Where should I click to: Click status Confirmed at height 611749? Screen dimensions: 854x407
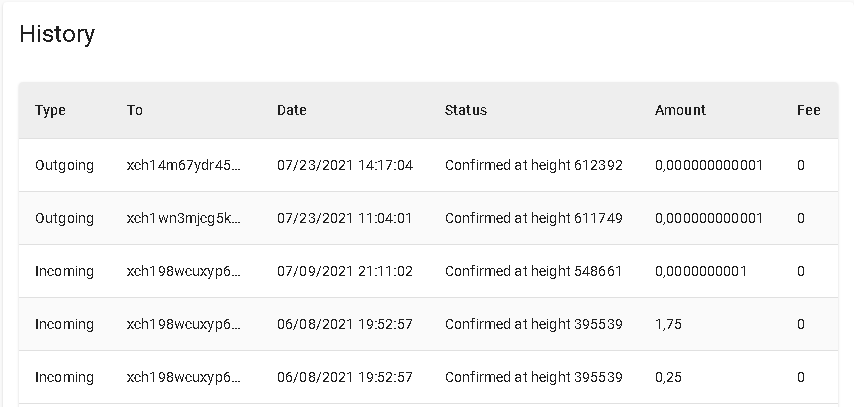533,218
